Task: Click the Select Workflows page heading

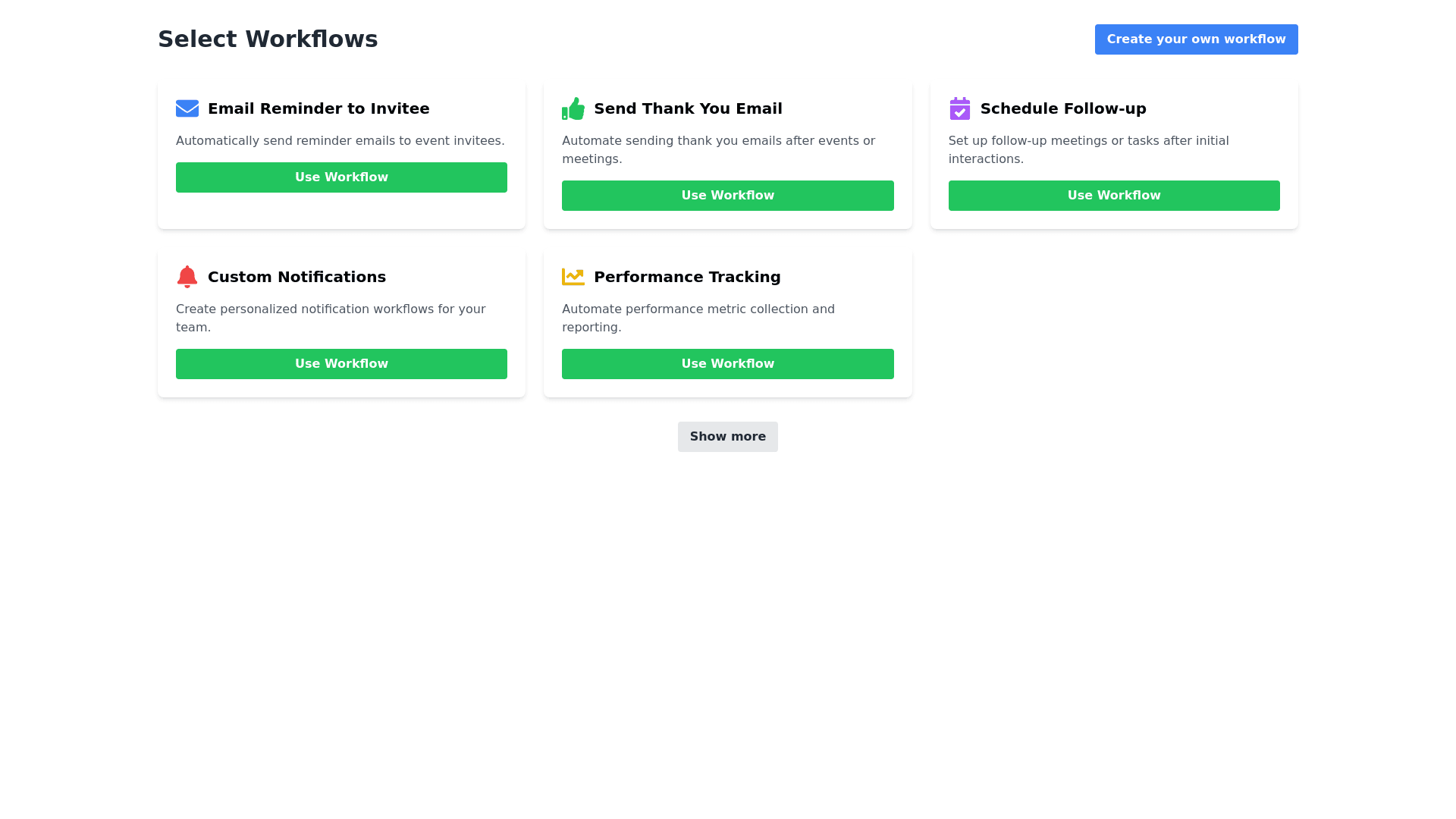Action: [268, 39]
